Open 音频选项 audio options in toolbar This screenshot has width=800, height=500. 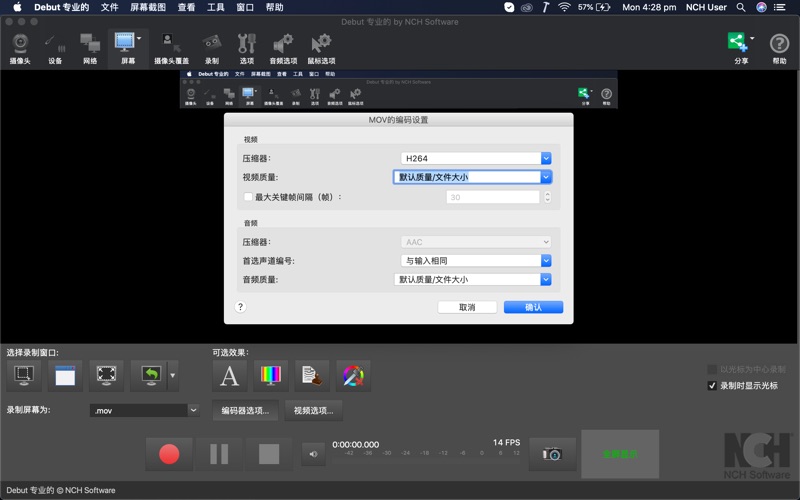click(283, 46)
